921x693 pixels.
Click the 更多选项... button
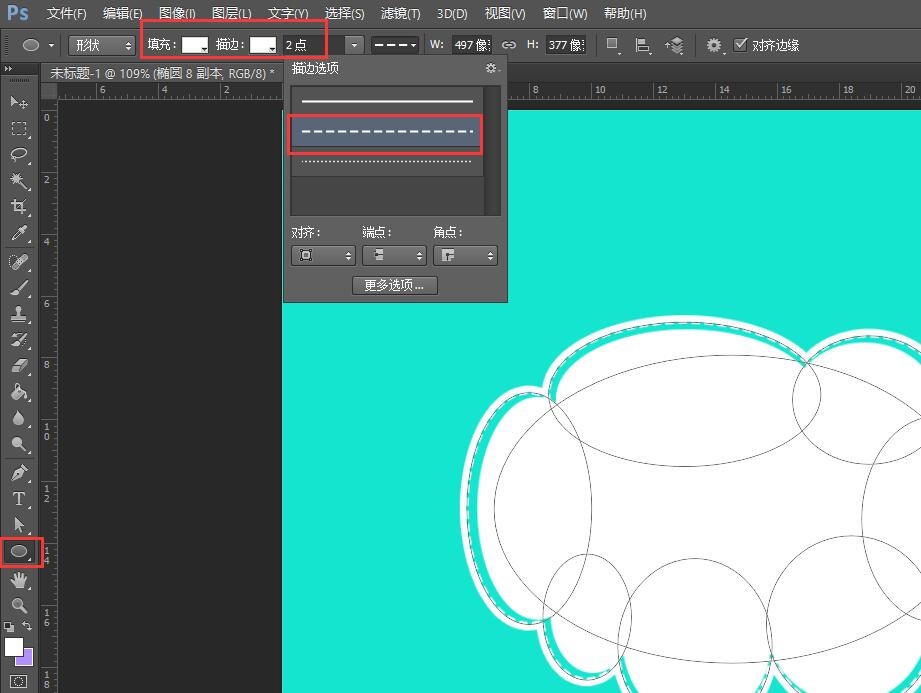(394, 285)
